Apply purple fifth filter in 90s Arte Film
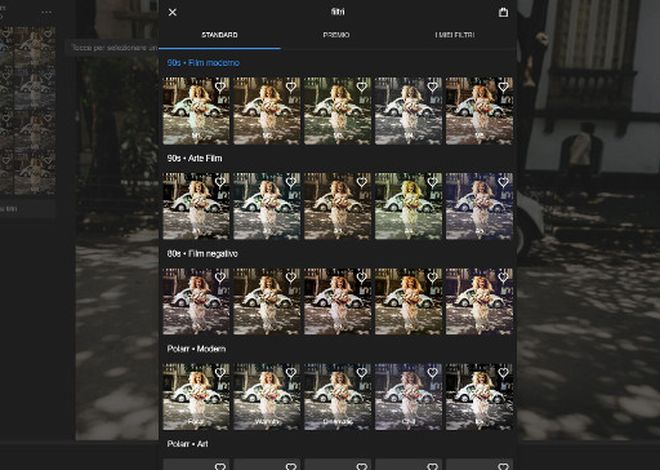This screenshot has width=660, height=470. click(479, 206)
